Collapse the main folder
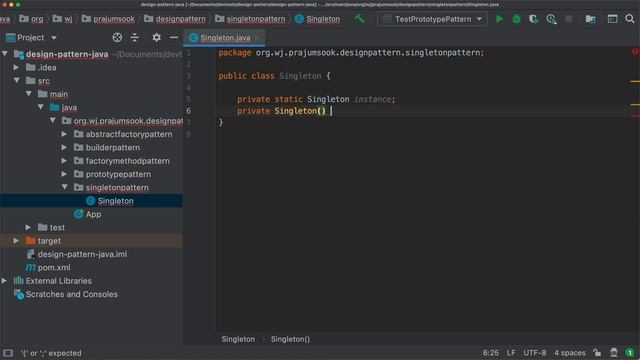The width and height of the screenshot is (640, 360). click(x=29, y=94)
